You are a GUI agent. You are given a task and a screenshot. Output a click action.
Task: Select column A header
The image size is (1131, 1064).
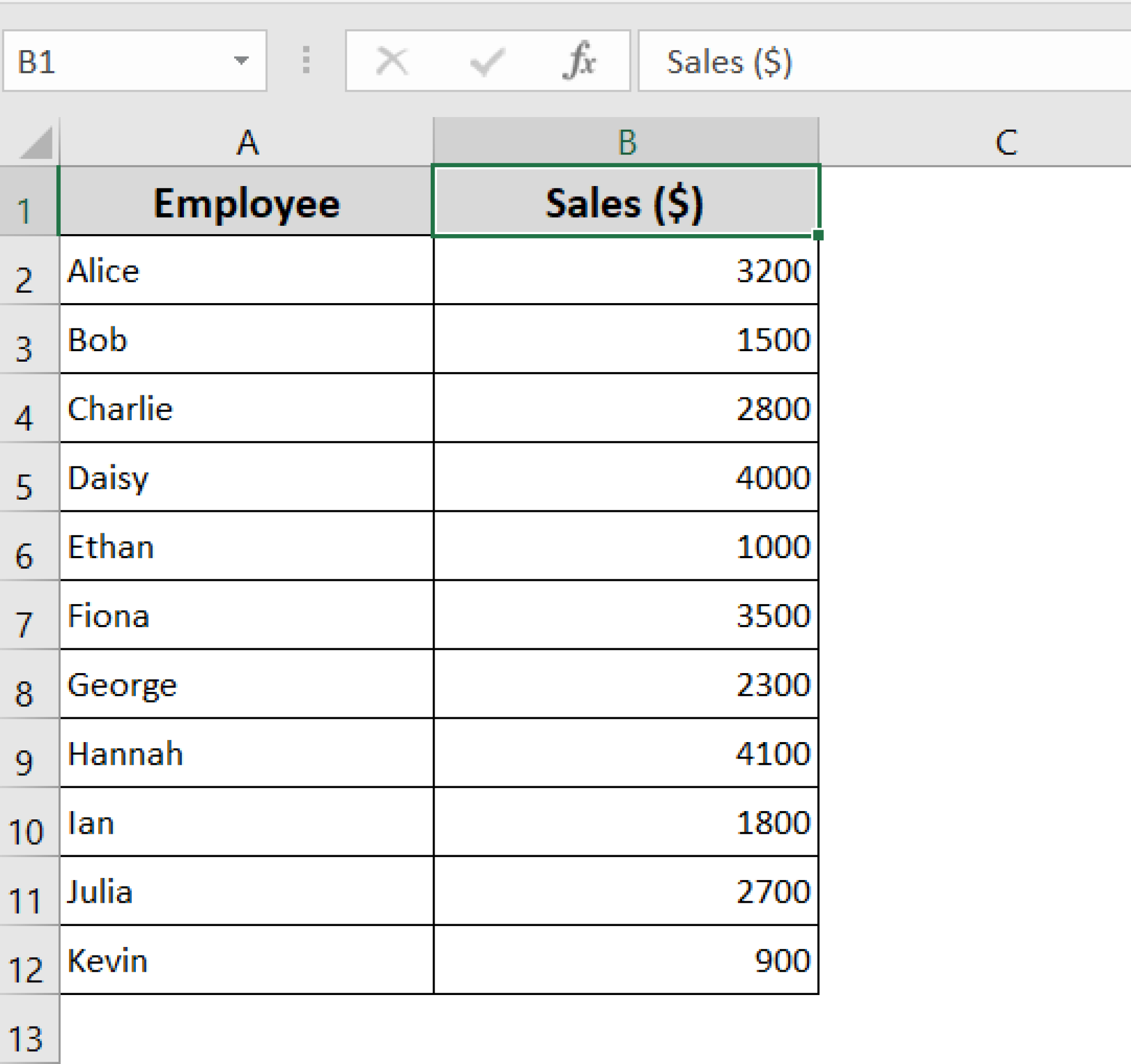pos(246,144)
